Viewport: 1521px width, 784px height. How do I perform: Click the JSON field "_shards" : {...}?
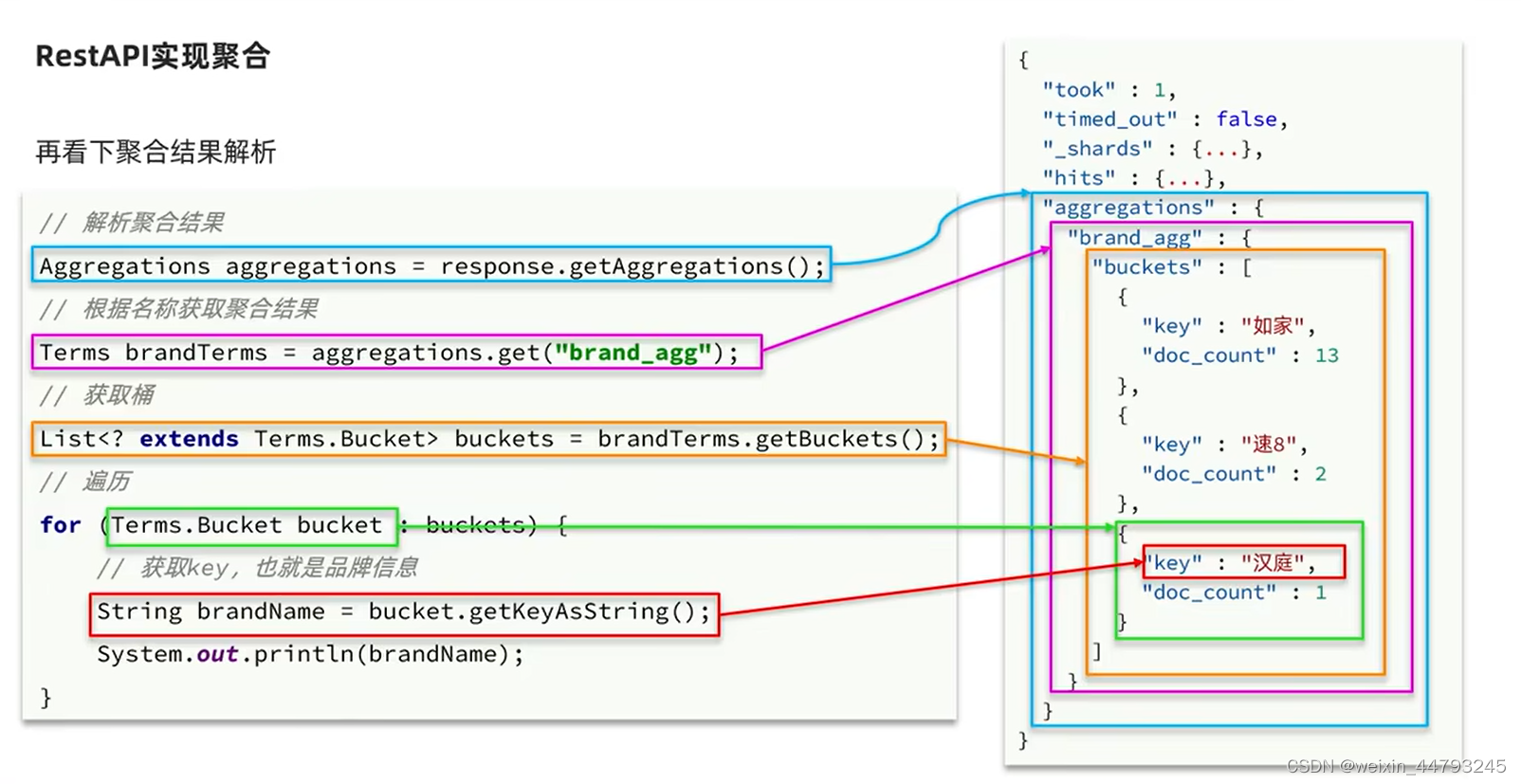point(1152,149)
